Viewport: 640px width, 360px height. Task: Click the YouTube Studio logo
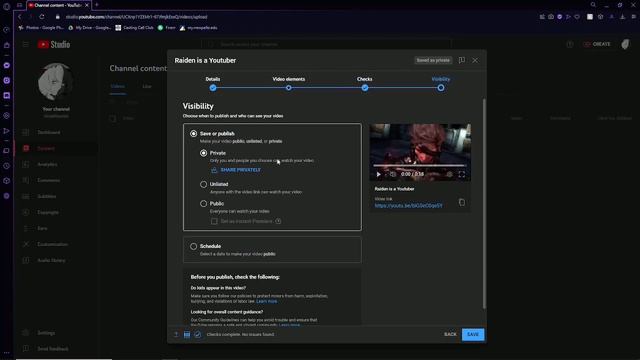(54, 44)
